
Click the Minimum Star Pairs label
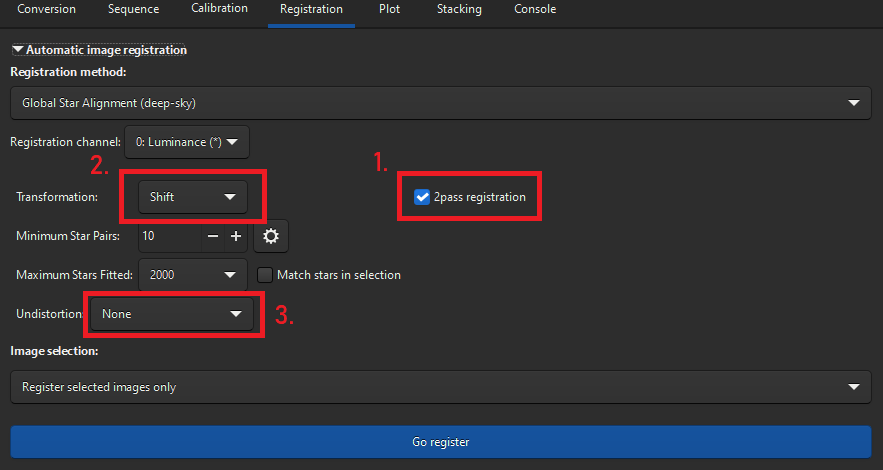point(68,236)
